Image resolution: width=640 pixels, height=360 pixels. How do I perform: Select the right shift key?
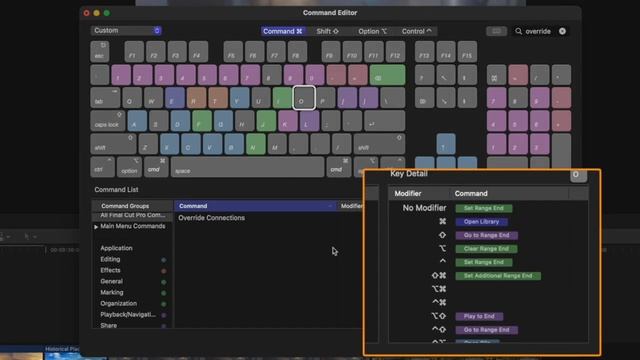[379, 144]
